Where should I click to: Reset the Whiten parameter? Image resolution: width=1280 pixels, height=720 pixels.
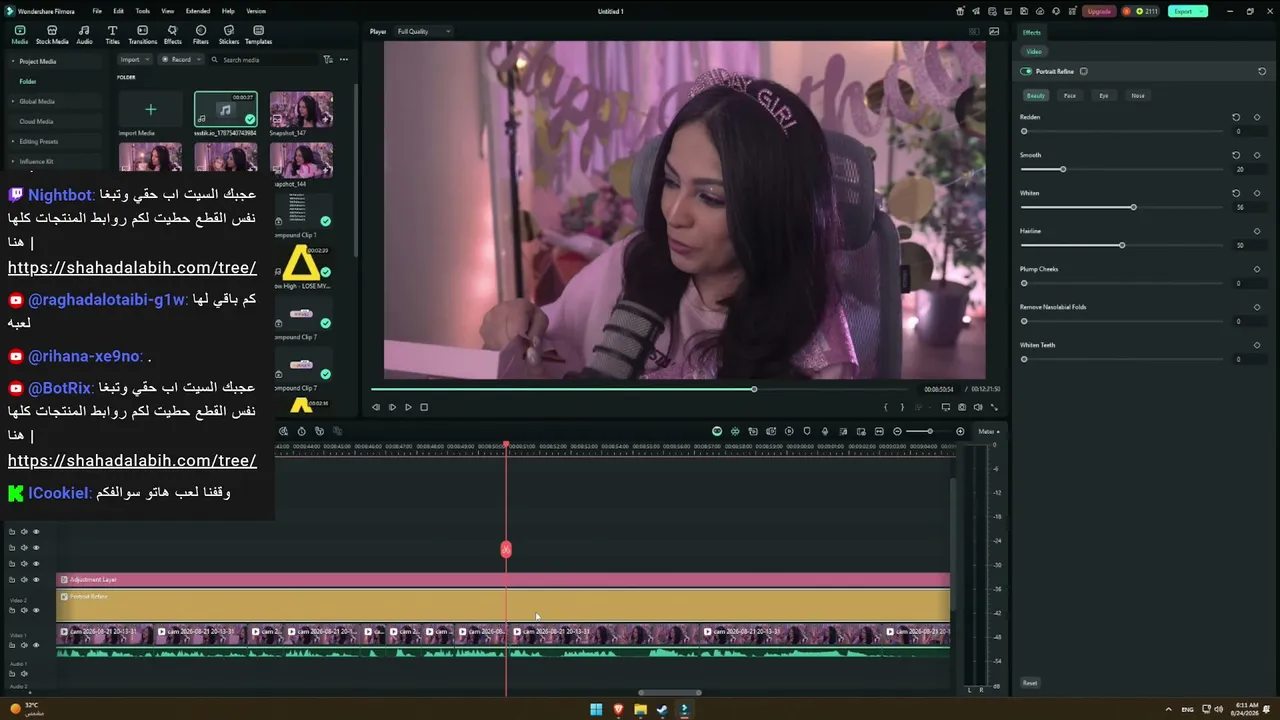(1236, 193)
